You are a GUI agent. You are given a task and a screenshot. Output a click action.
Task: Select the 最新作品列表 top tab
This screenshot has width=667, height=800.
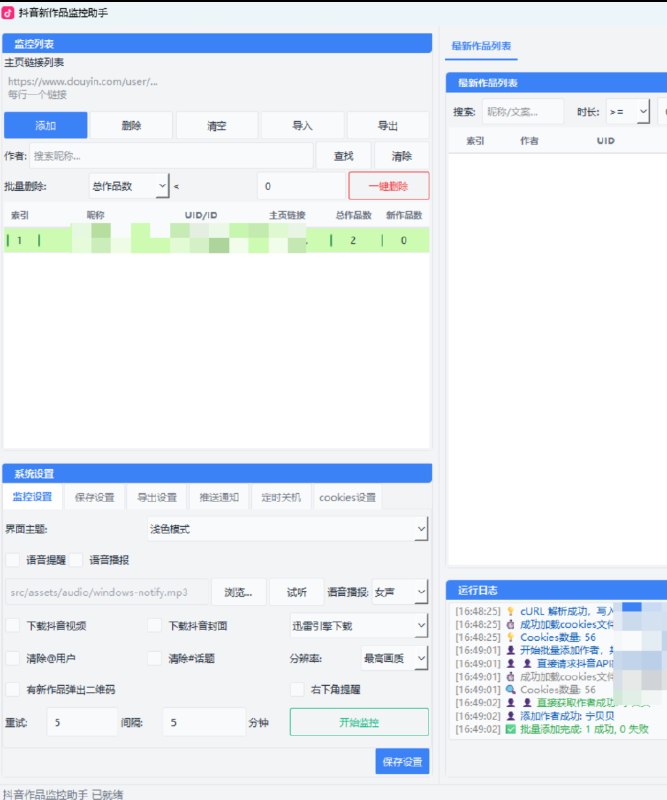[x=481, y=46]
